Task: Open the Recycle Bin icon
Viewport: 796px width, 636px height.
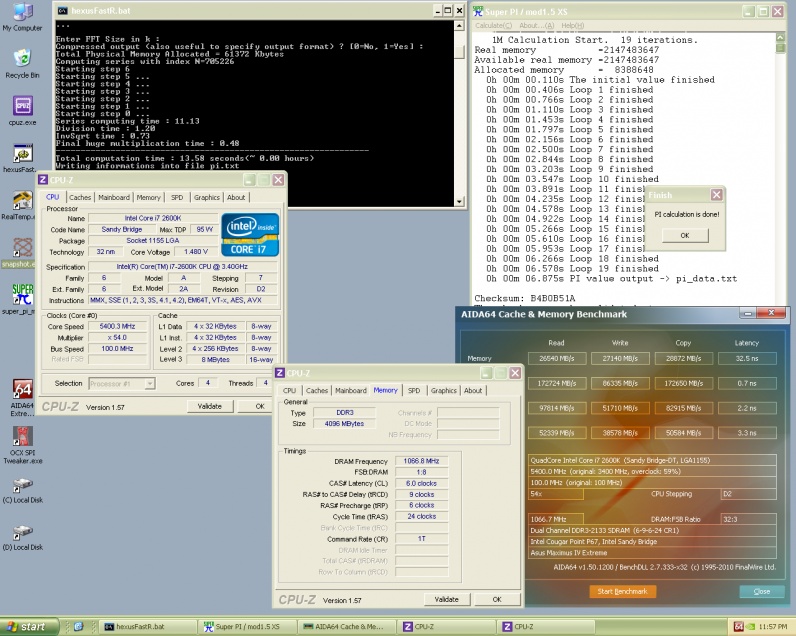Action: click(22, 59)
